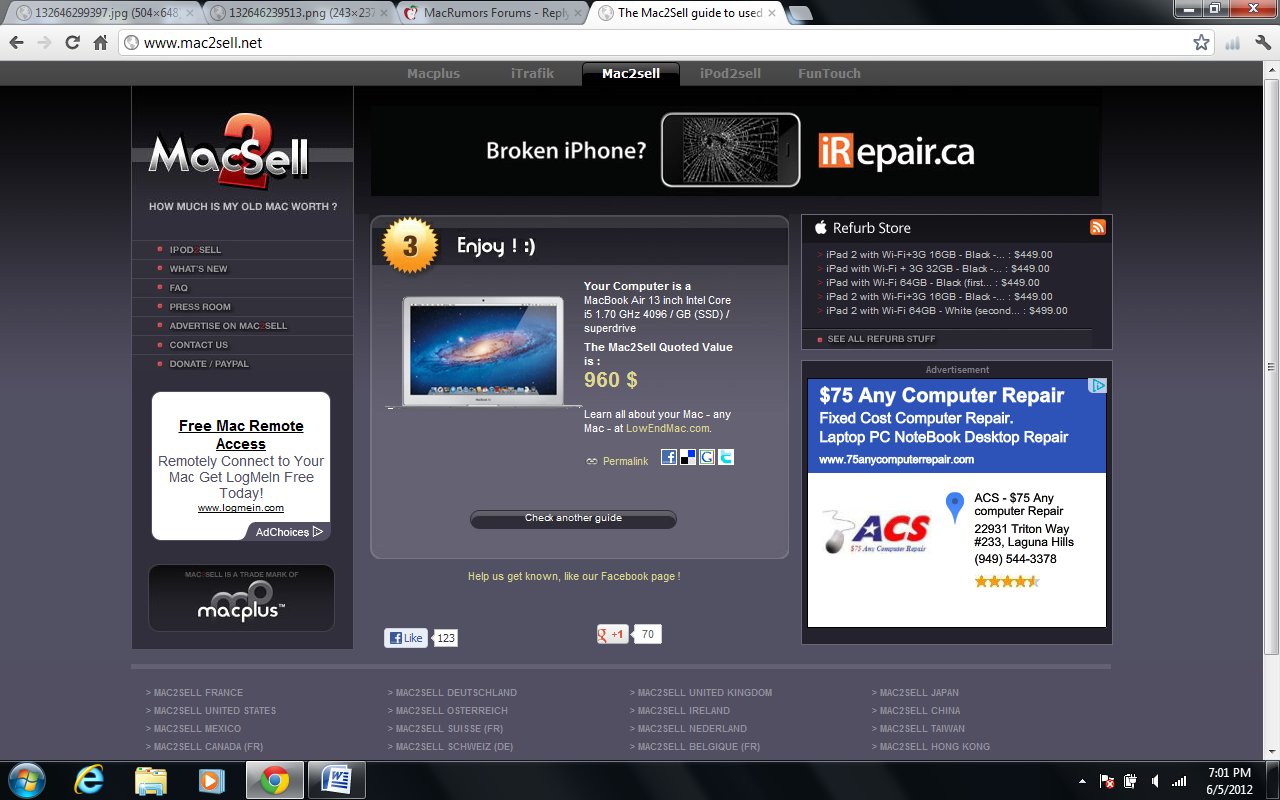1280x800 pixels.
Task: Open Windows Explorer folder in taskbar
Action: point(150,780)
